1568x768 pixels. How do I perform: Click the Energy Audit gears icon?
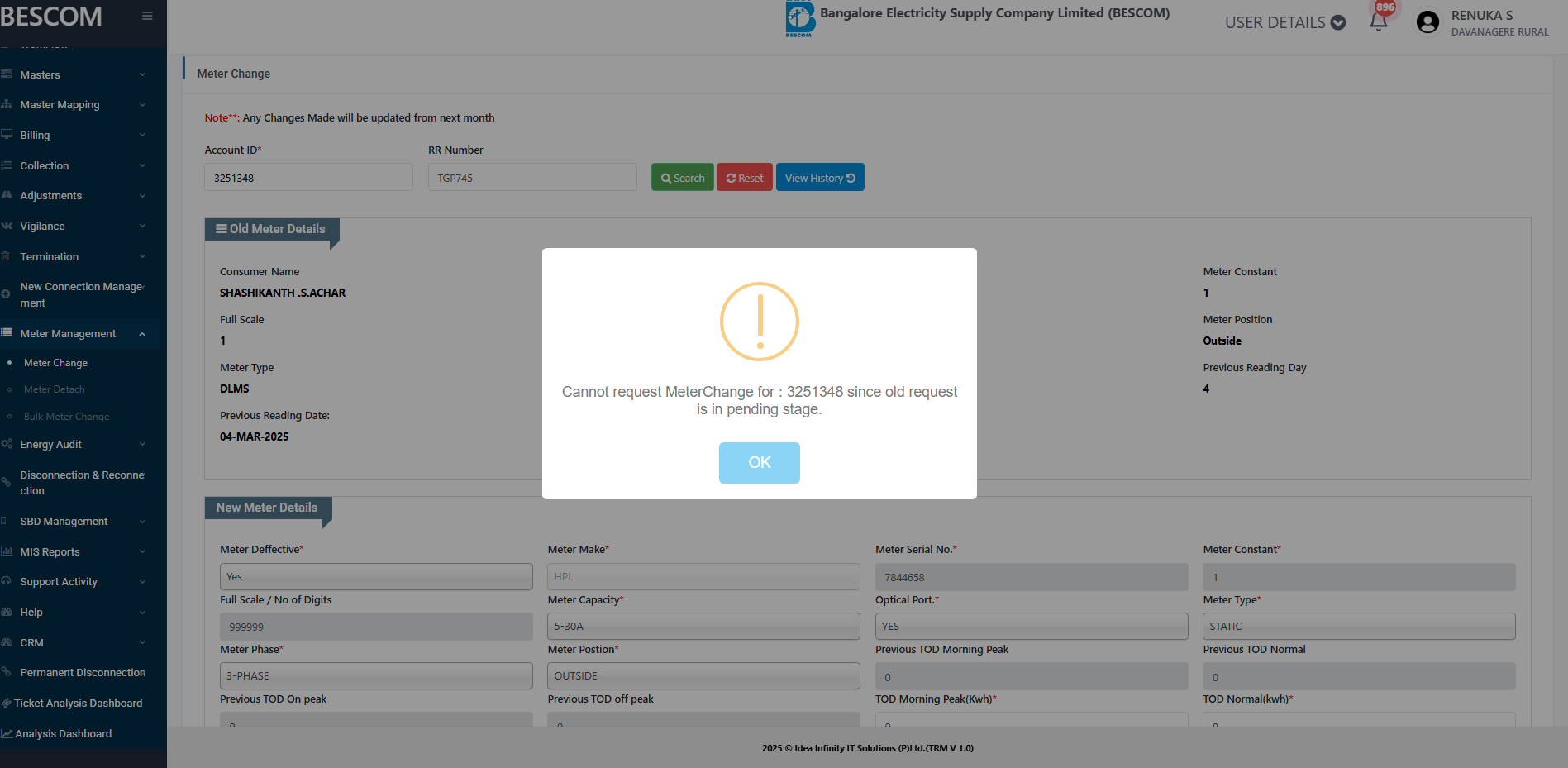pyautogui.click(x=7, y=444)
